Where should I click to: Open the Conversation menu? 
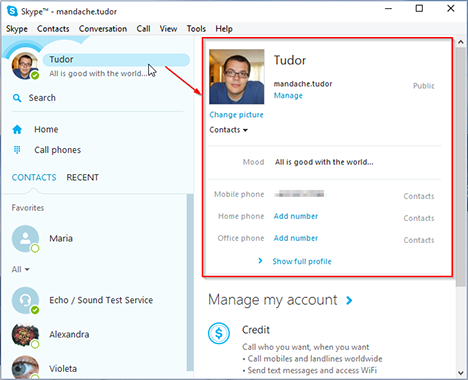point(103,29)
